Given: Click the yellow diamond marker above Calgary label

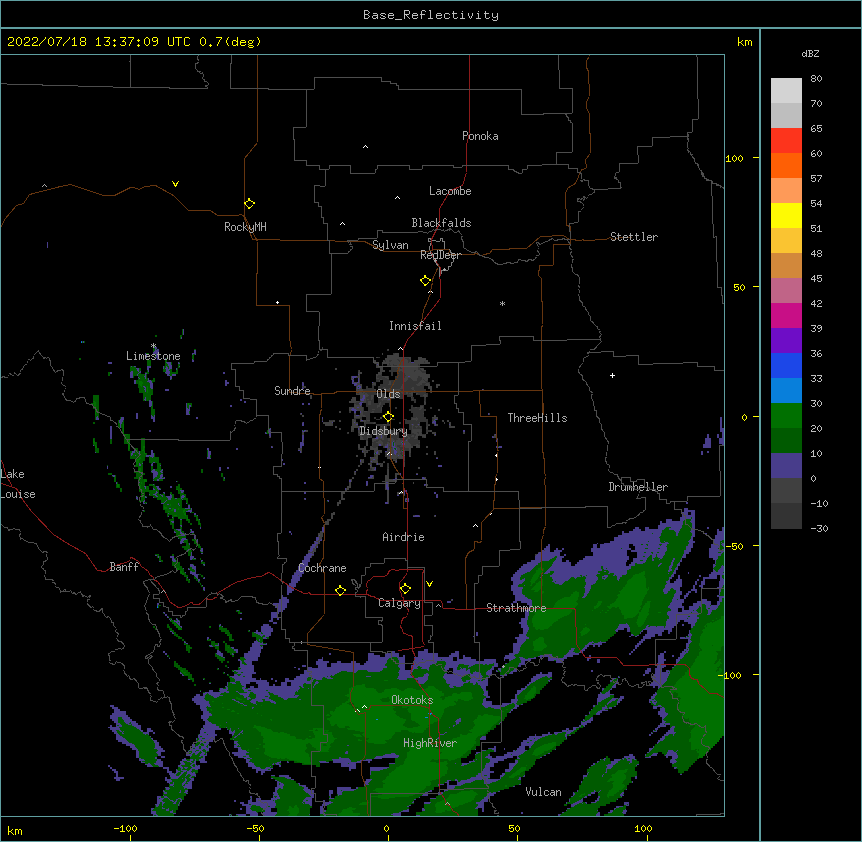Looking at the screenshot, I should coord(405,589).
